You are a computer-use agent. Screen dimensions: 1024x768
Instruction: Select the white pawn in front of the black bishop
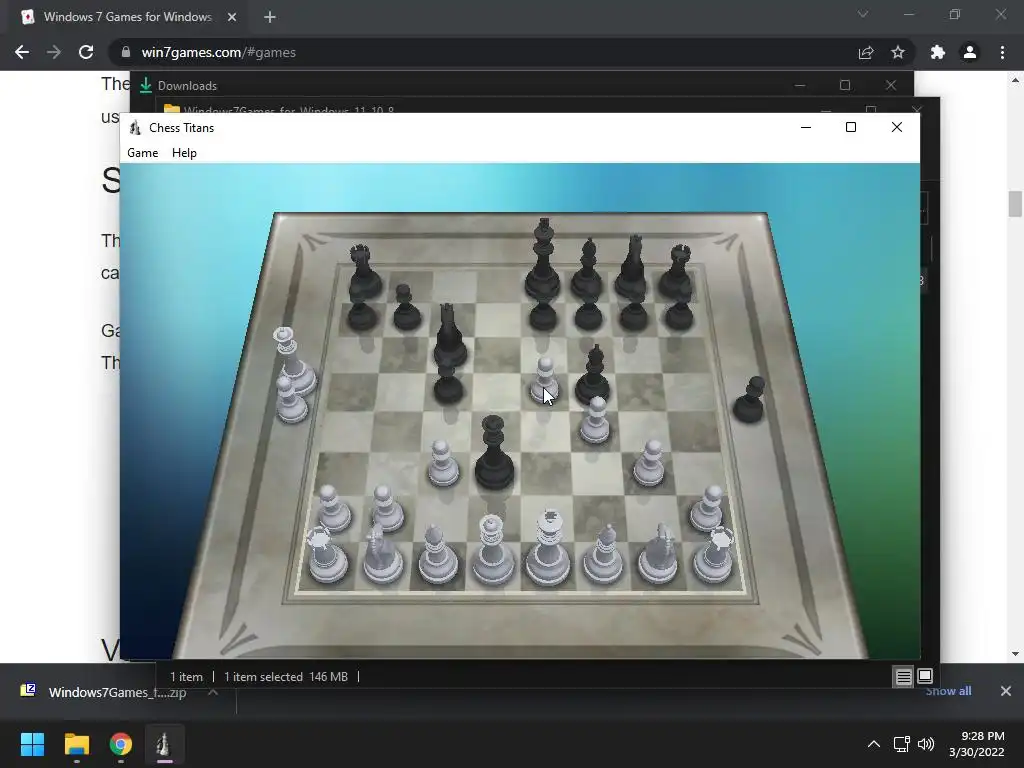(594, 420)
